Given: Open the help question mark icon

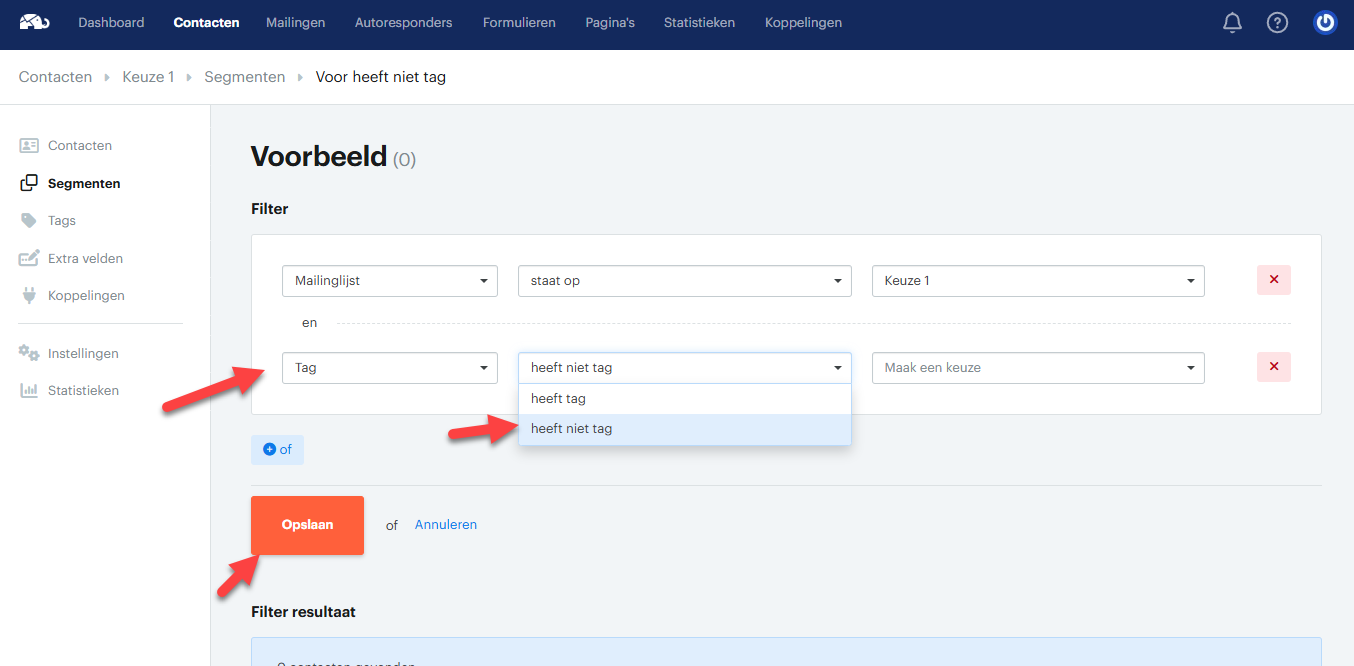Looking at the screenshot, I should (x=1277, y=22).
